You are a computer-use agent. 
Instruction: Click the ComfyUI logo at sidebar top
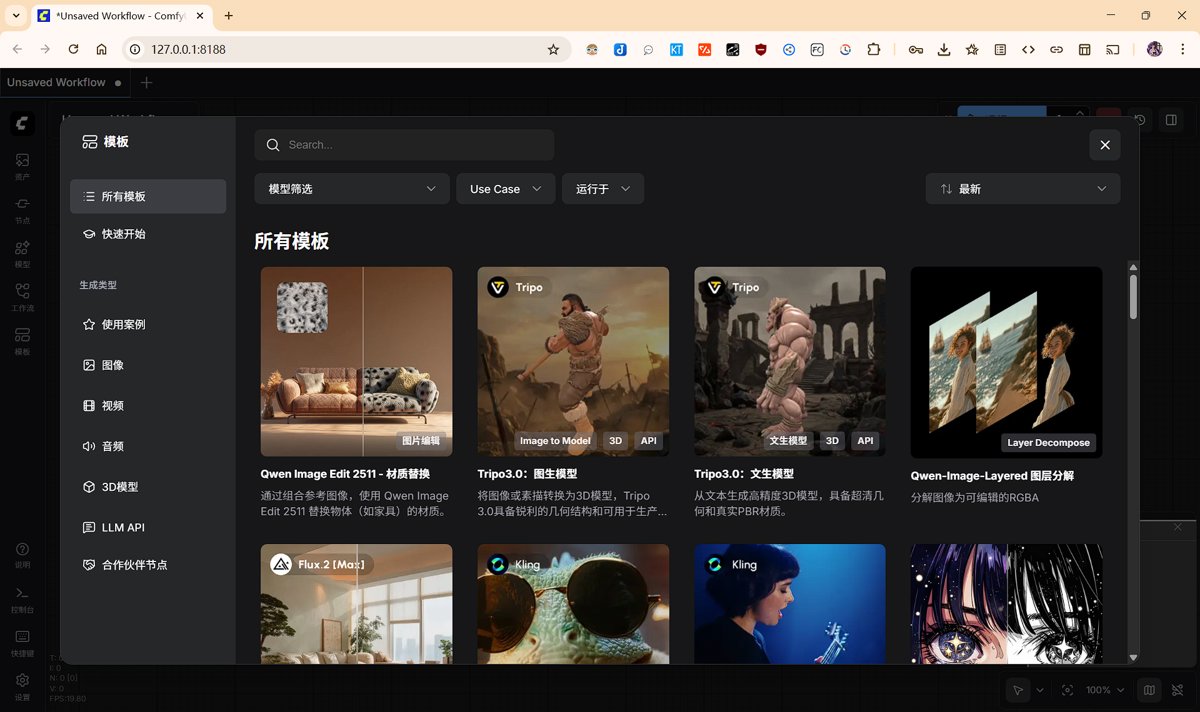pyautogui.click(x=22, y=124)
